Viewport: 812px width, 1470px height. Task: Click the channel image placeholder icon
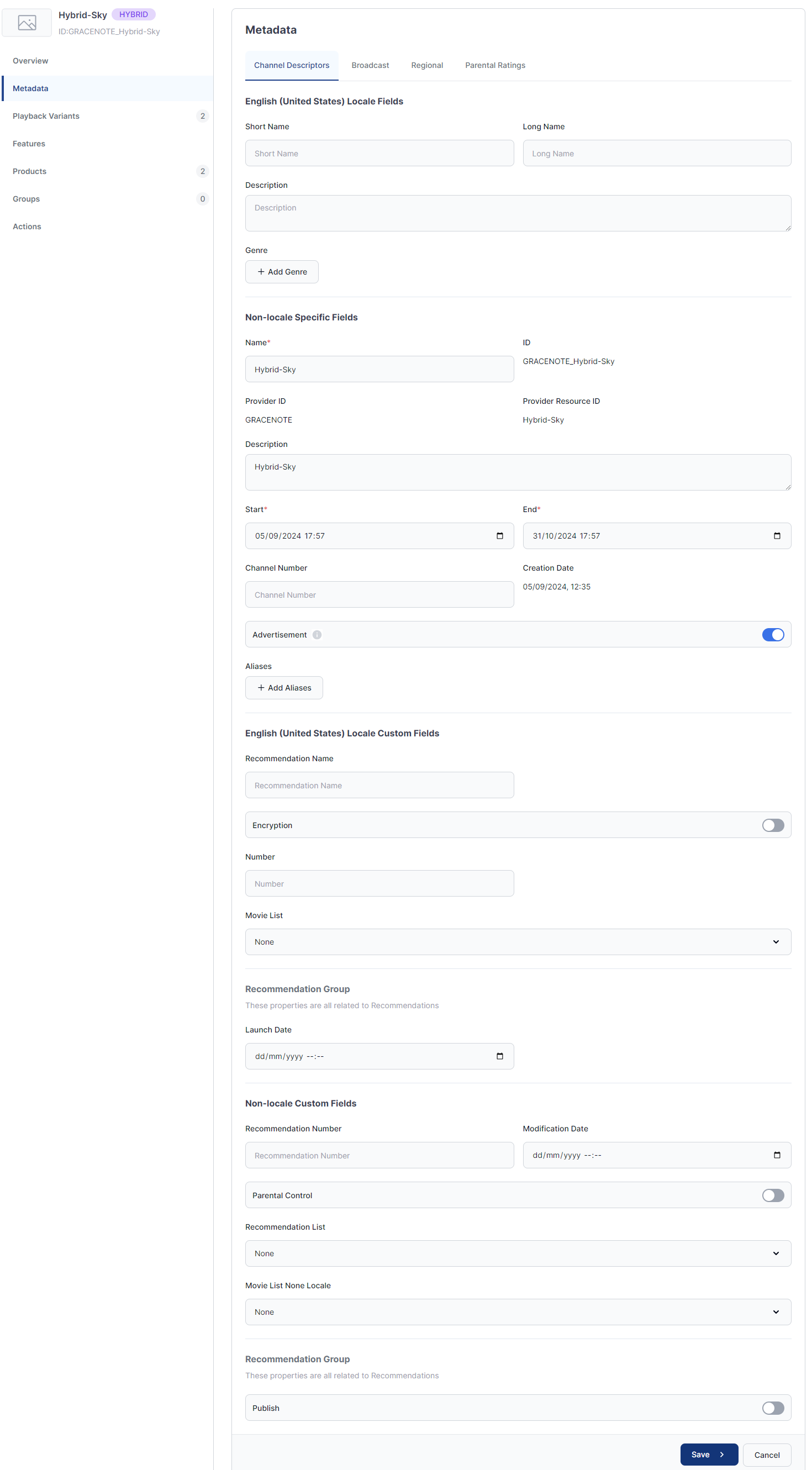click(27, 23)
